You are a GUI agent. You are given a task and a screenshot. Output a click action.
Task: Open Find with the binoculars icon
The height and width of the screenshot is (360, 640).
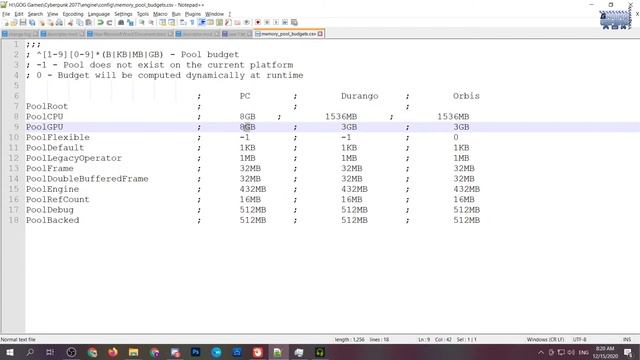click(x=121, y=23)
